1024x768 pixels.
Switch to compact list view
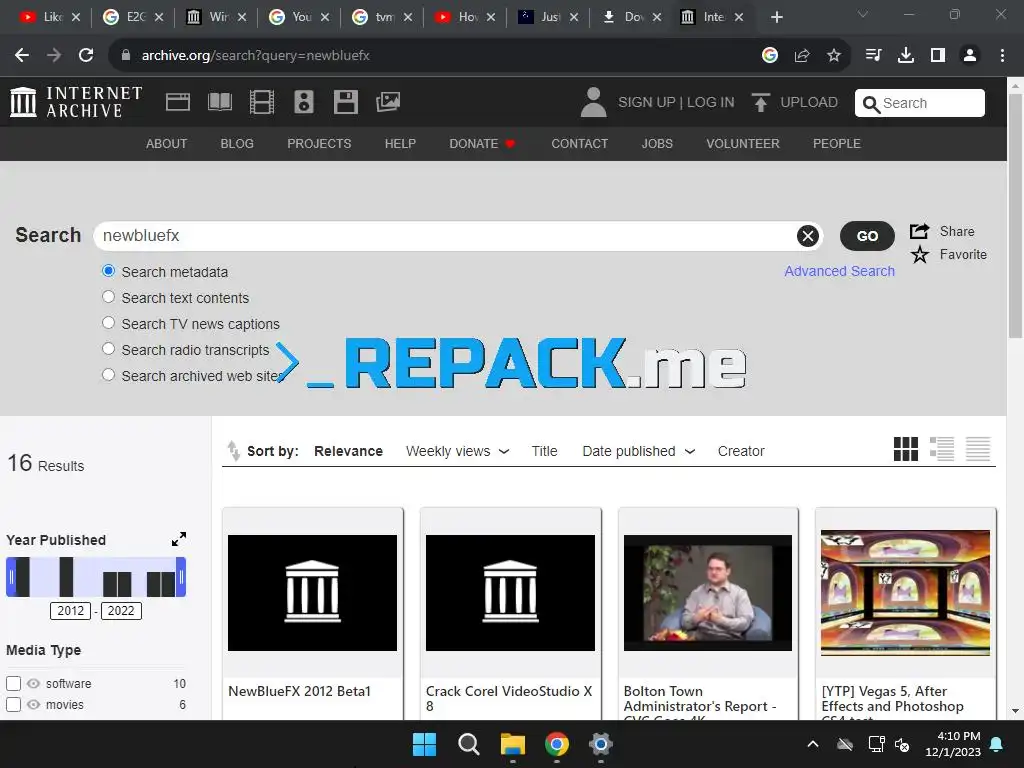click(x=978, y=449)
